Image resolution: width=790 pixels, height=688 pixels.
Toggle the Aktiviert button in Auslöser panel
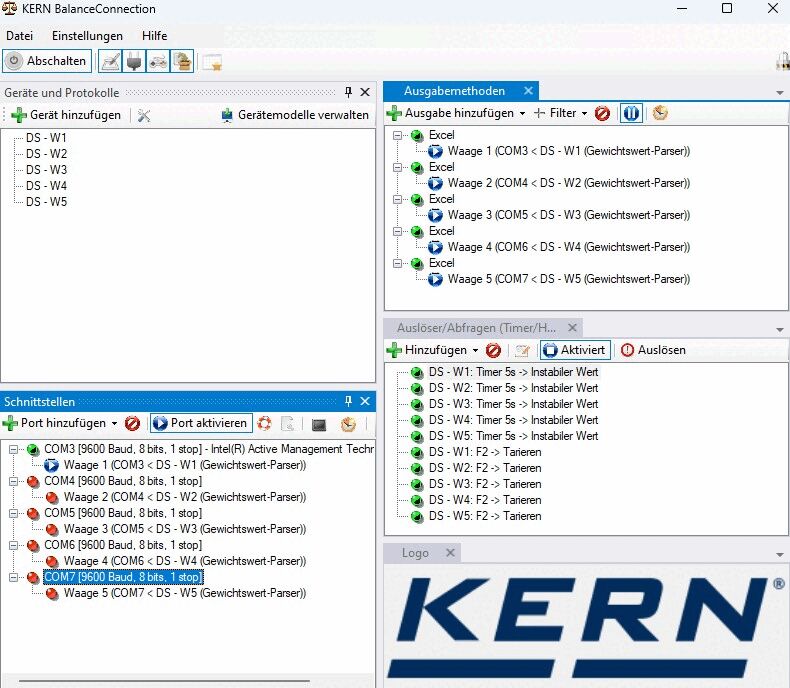pos(575,350)
